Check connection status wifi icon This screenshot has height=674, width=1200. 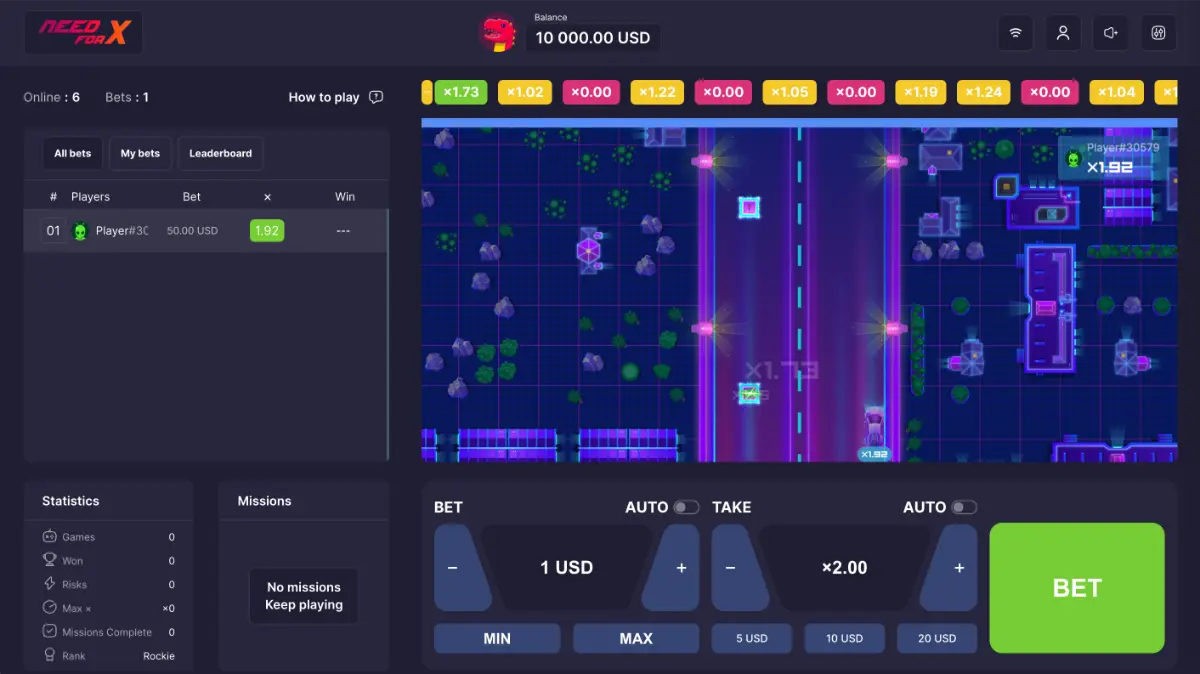[1015, 33]
